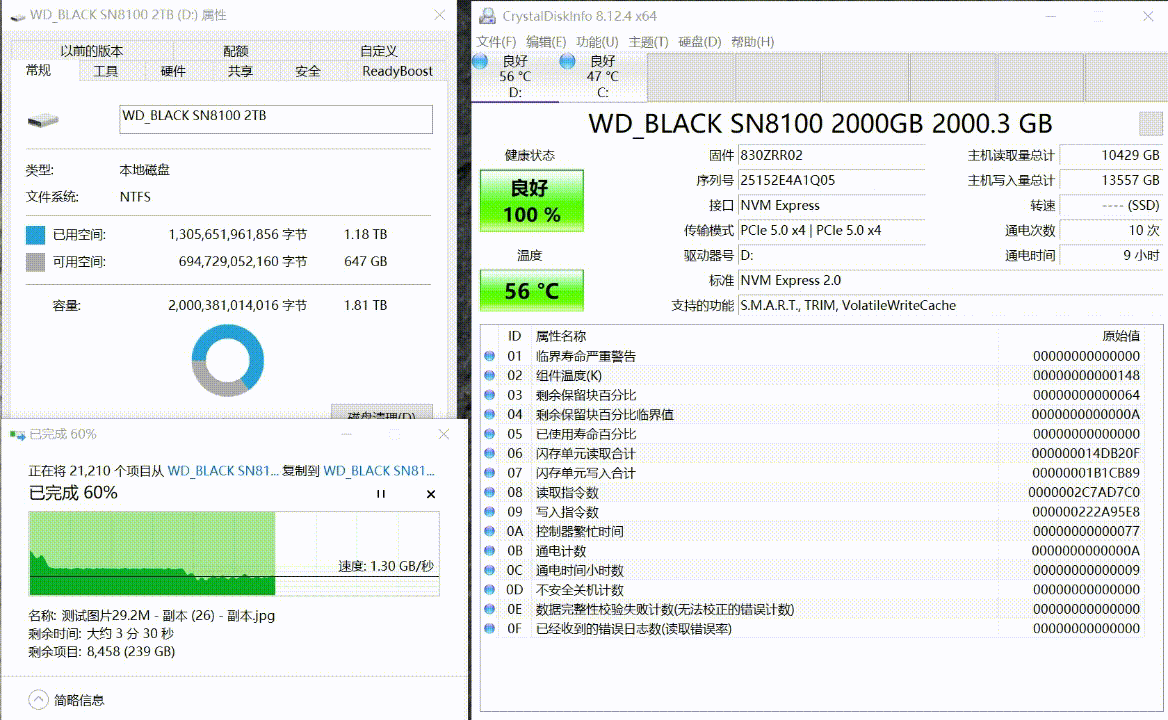This screenshot has height=720, width=1168.
Task: Click the status orb for attribute 09 写入指令数
Action: tap(489, 512)
